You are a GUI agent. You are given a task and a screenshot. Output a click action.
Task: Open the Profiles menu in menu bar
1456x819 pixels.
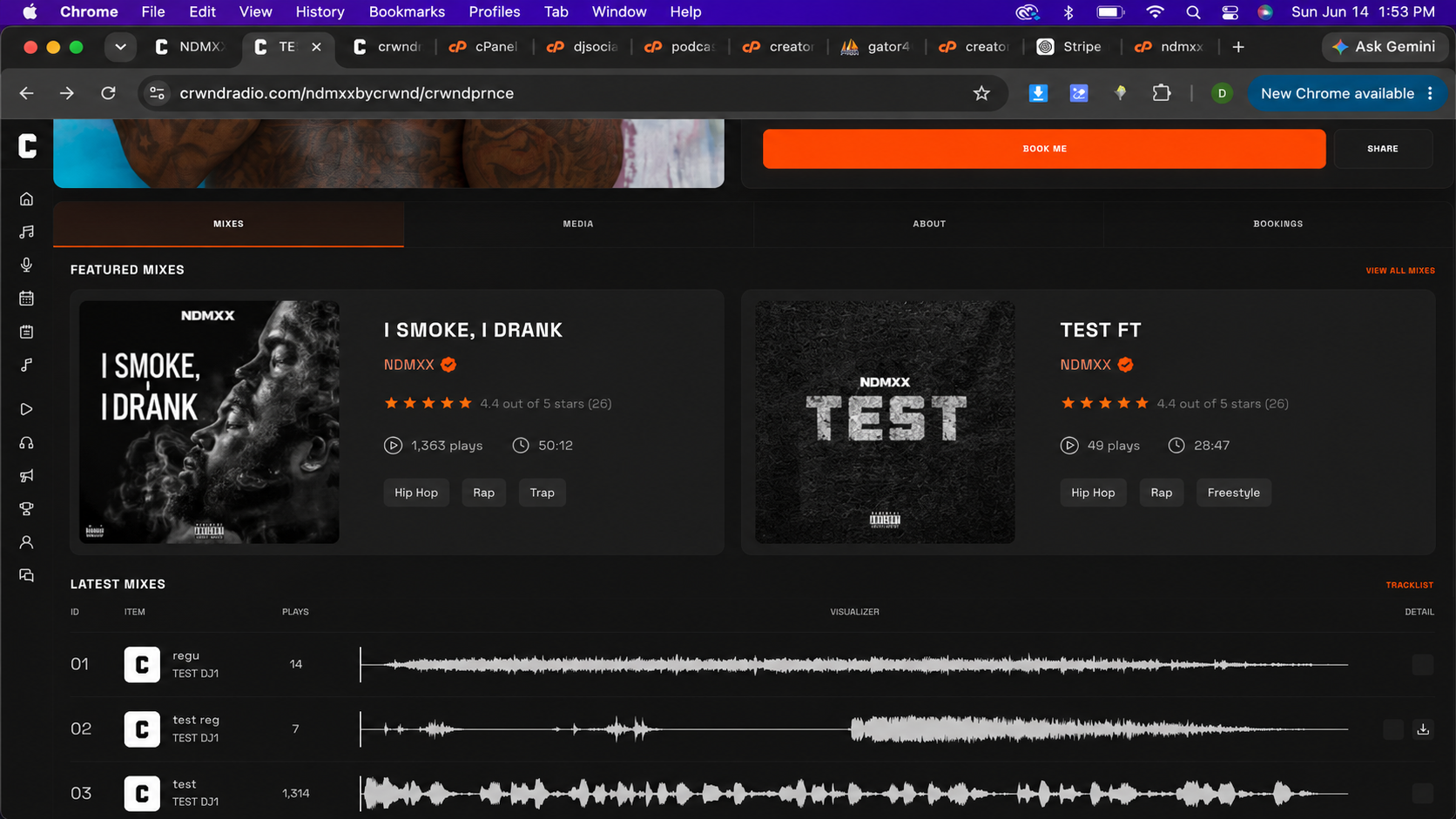495,12
